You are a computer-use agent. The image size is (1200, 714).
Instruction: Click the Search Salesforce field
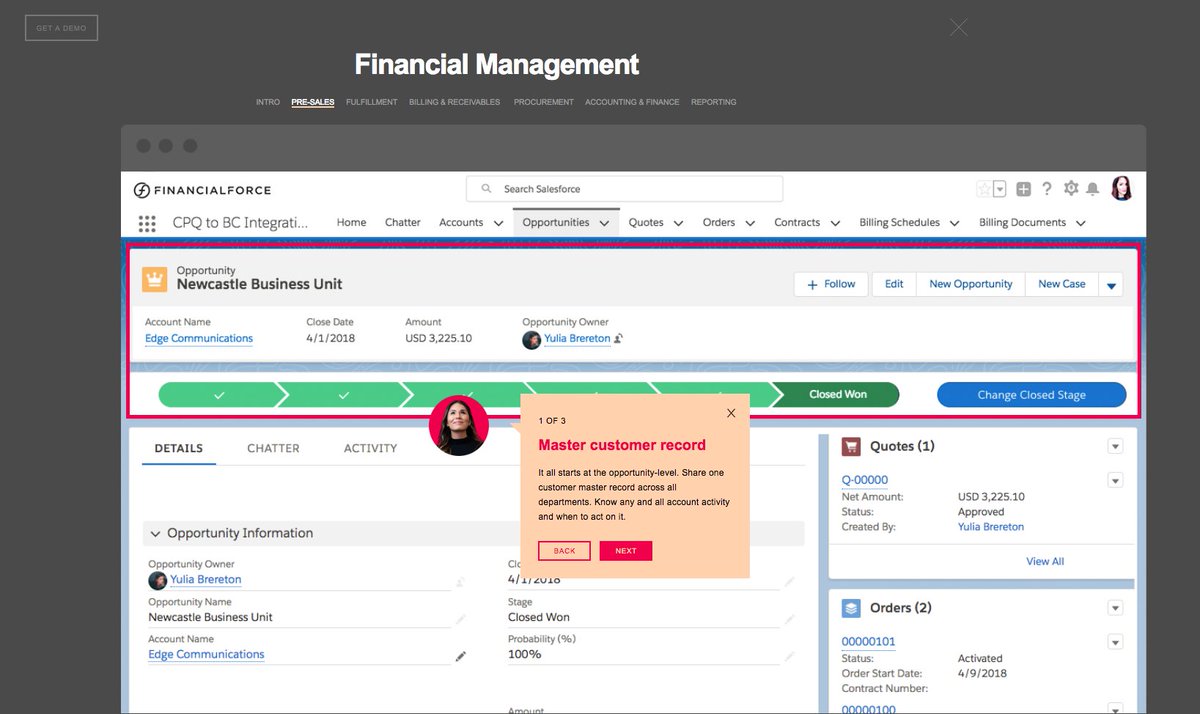coord(624,189)
